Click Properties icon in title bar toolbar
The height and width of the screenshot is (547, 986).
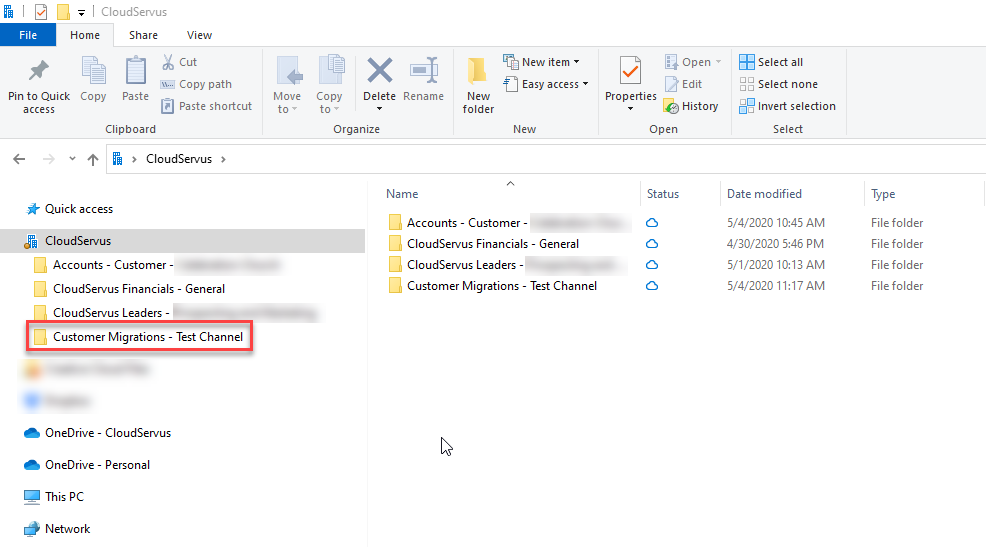tap(41, 11)
